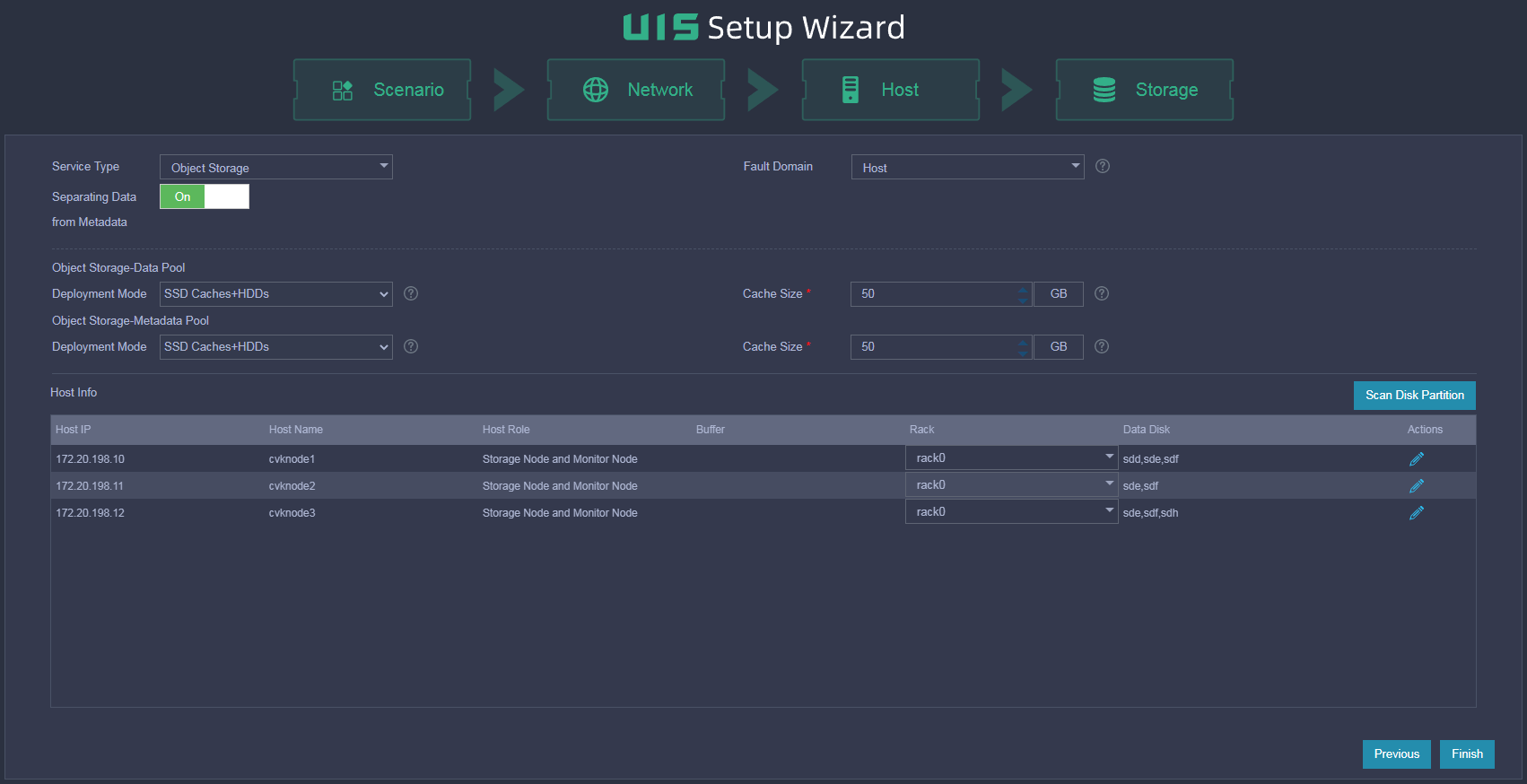Click the Scenario step icon
Screen dimensions: 1527x784
coord(343,90)
